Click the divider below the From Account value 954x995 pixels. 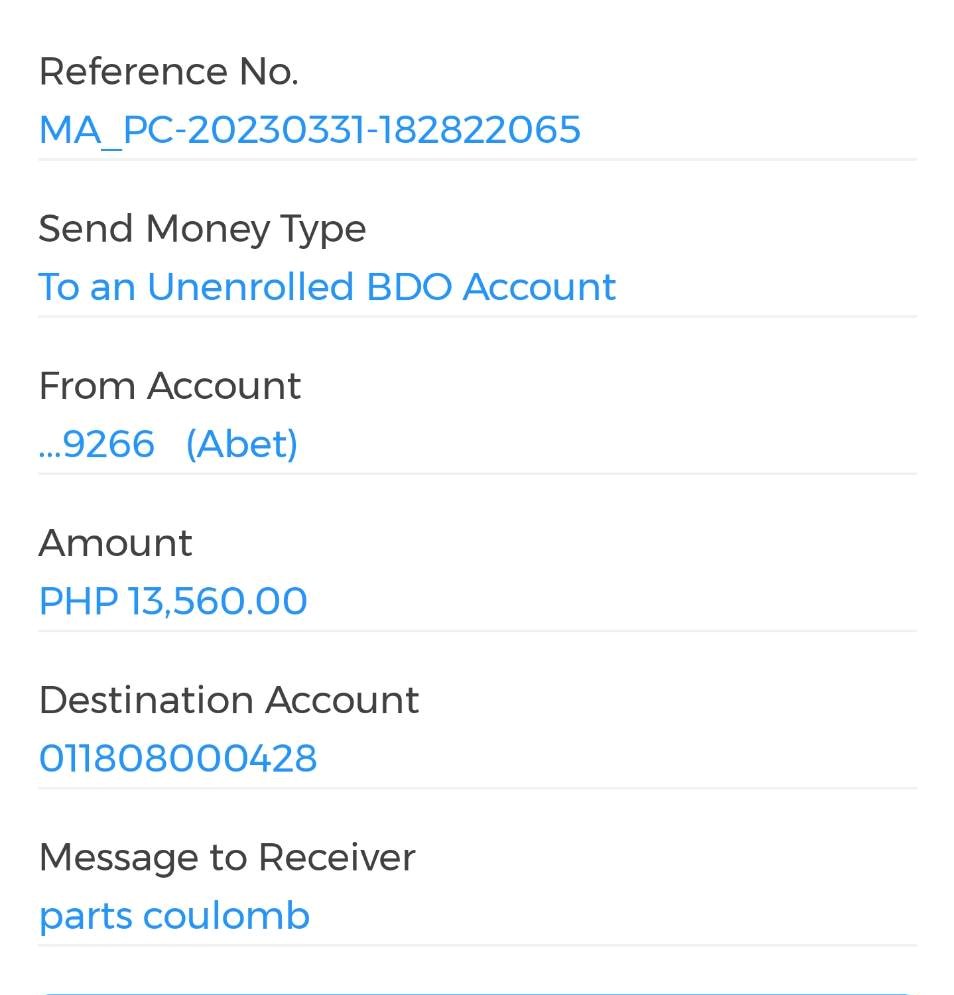477,473
